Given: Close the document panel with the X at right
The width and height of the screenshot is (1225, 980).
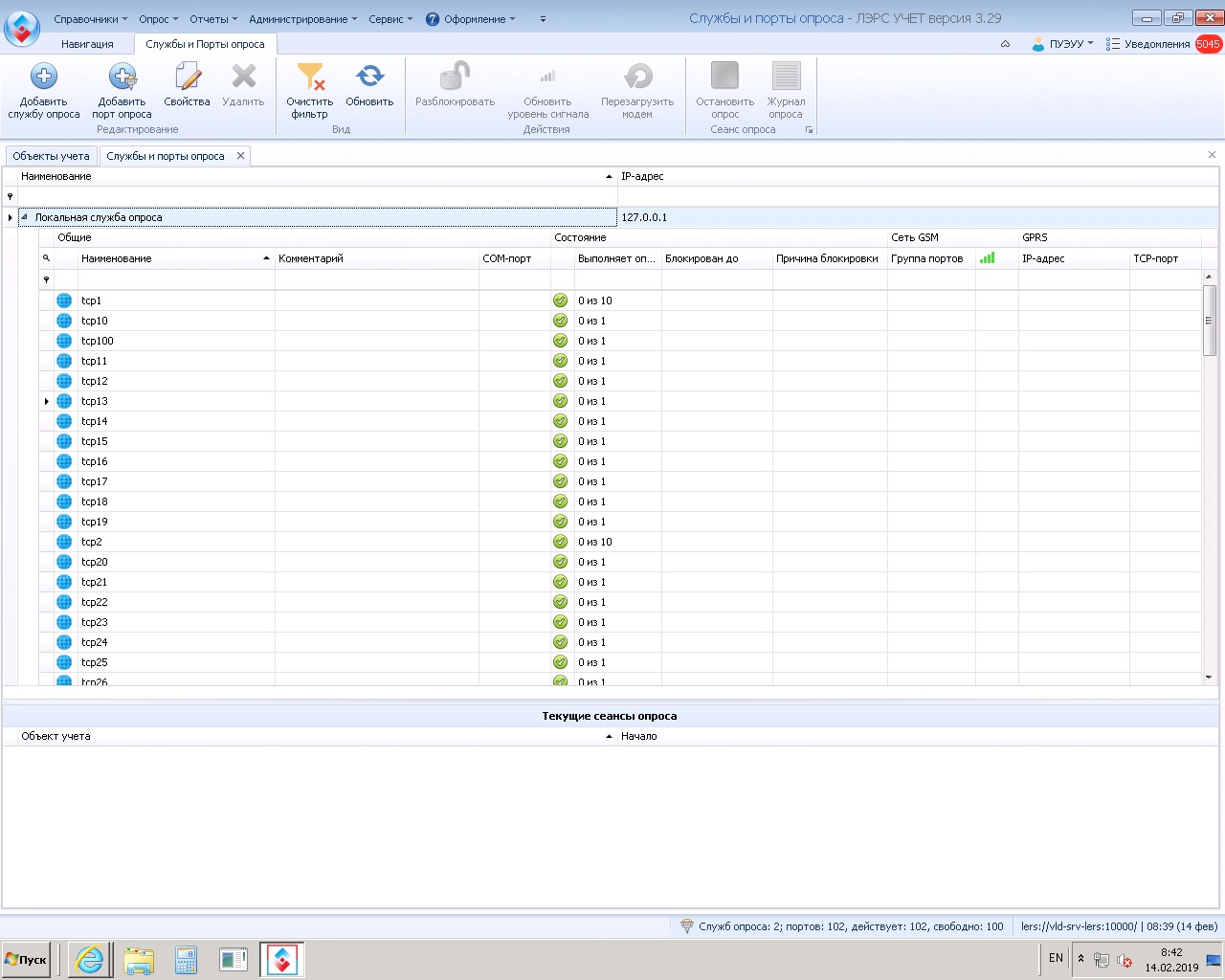Looking at the screenshot, I should (1212, 155).
